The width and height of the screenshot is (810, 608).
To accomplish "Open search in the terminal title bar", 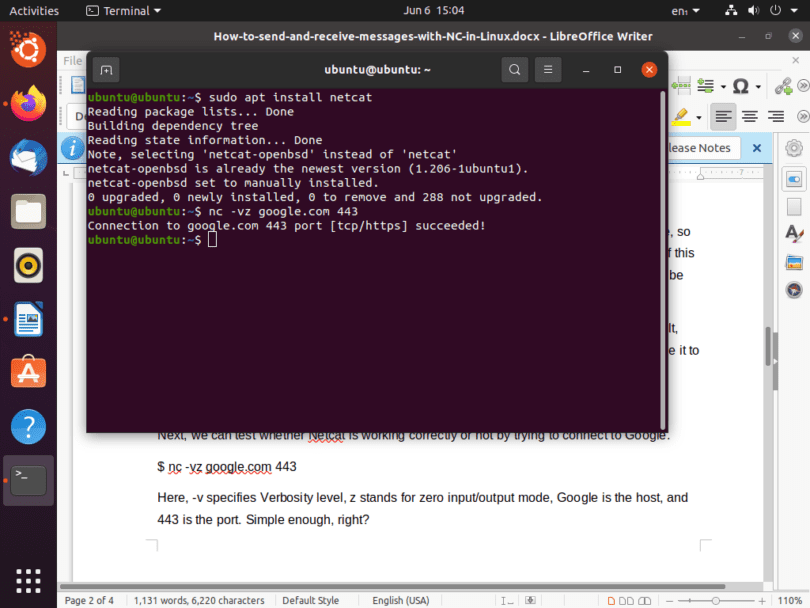I will point(514,70).
